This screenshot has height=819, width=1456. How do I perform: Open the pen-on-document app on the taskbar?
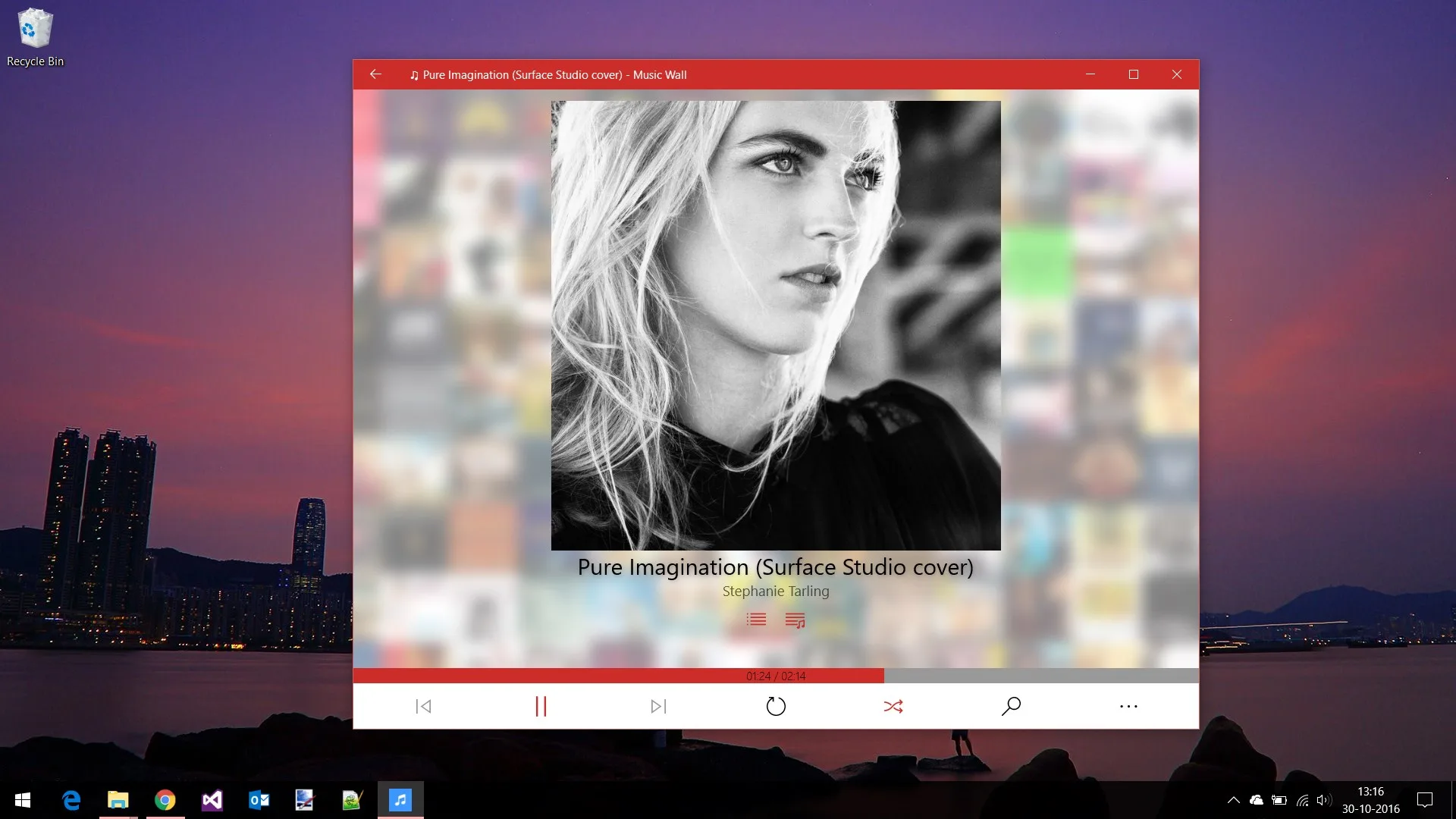click(305, 800)
